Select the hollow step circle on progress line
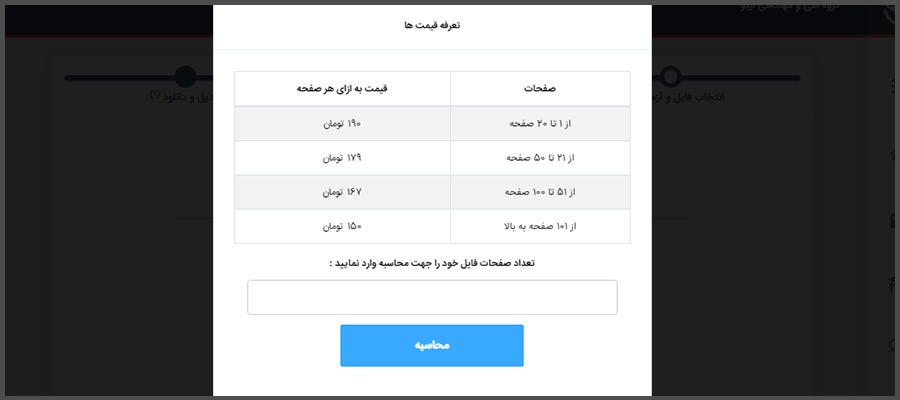This screenshot has height=400, width=900. click(670, 76)
